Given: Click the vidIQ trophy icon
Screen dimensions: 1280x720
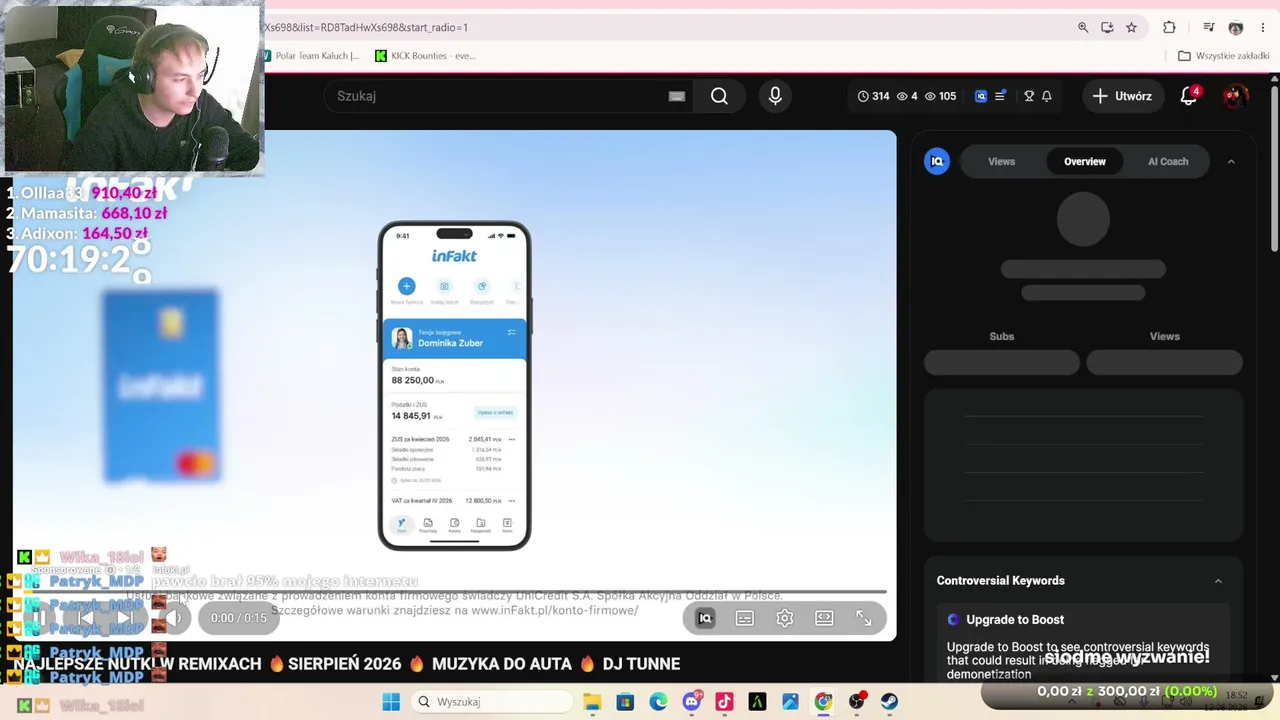Looking at the screenshot, I should point(1029,96).
